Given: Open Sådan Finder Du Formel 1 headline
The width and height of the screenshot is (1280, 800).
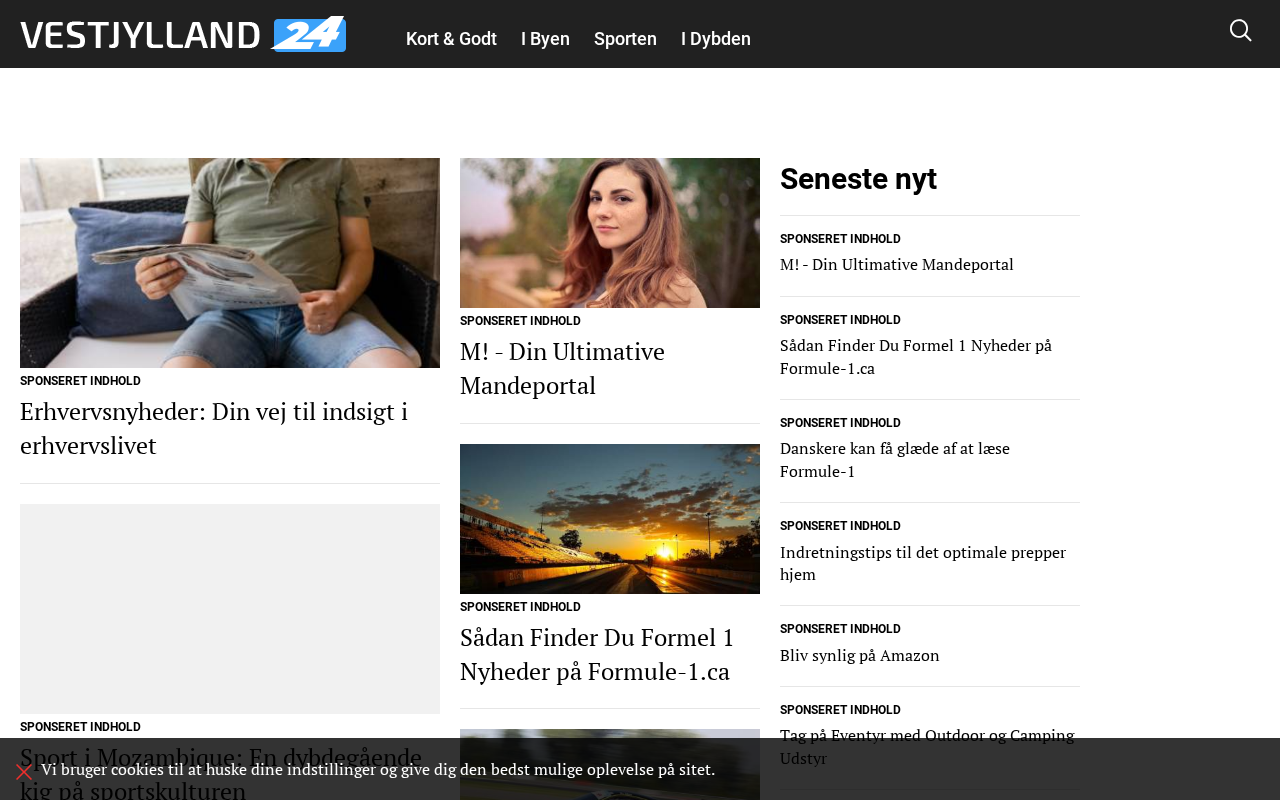Looking at the screenshot, I should coord(597,654).
